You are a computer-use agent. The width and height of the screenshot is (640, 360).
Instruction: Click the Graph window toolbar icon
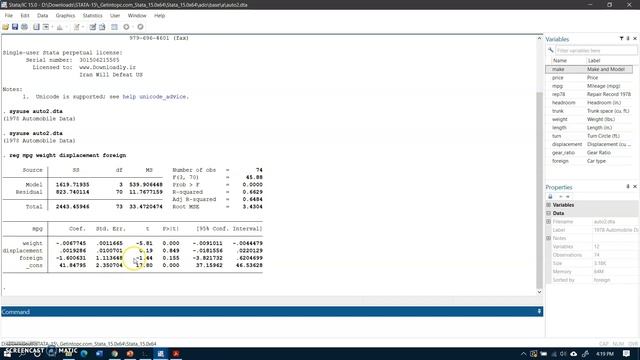(60, 27)
